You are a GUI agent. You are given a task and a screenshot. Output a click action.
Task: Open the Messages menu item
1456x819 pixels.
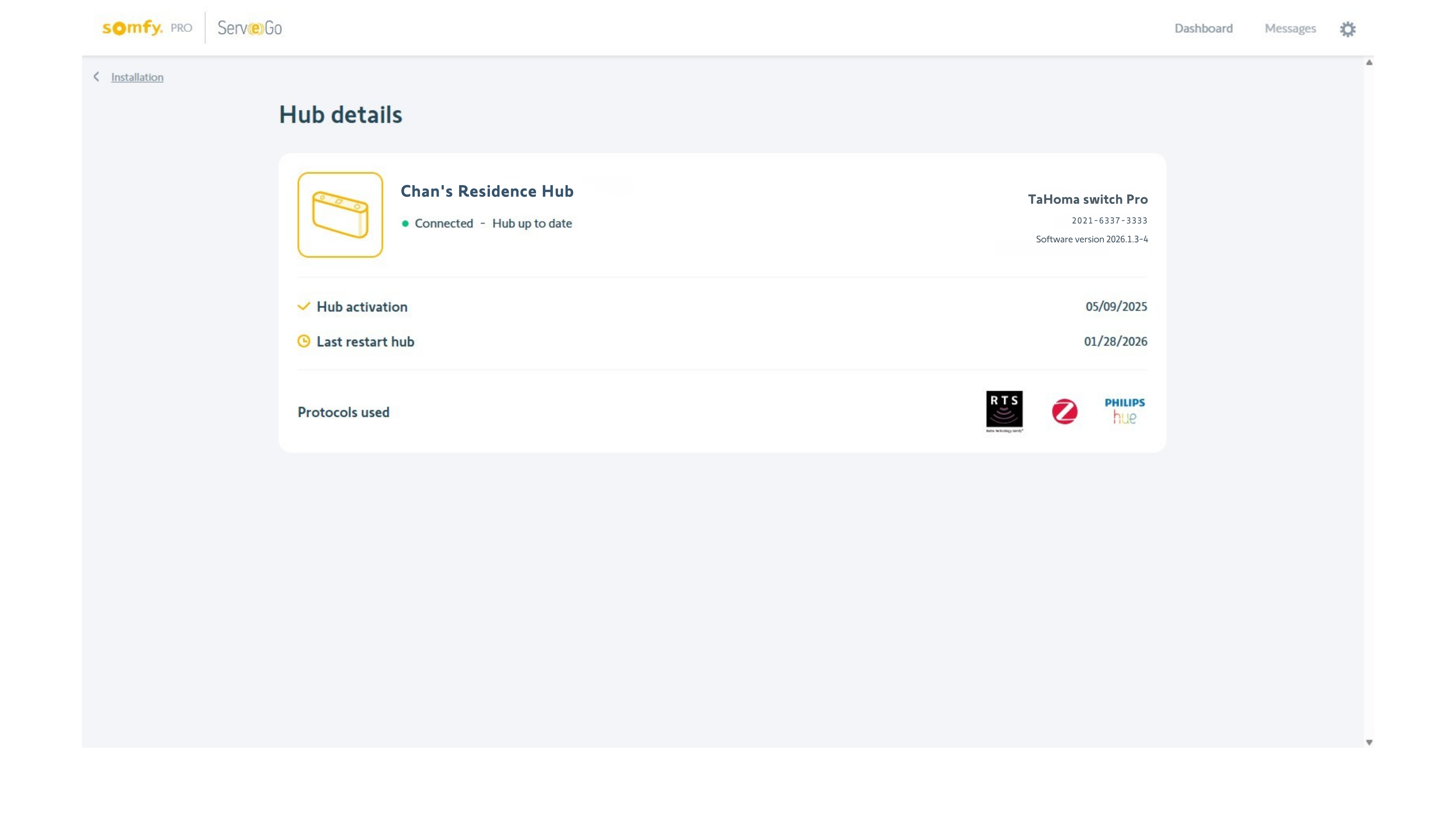click(x=1290, y=28)
